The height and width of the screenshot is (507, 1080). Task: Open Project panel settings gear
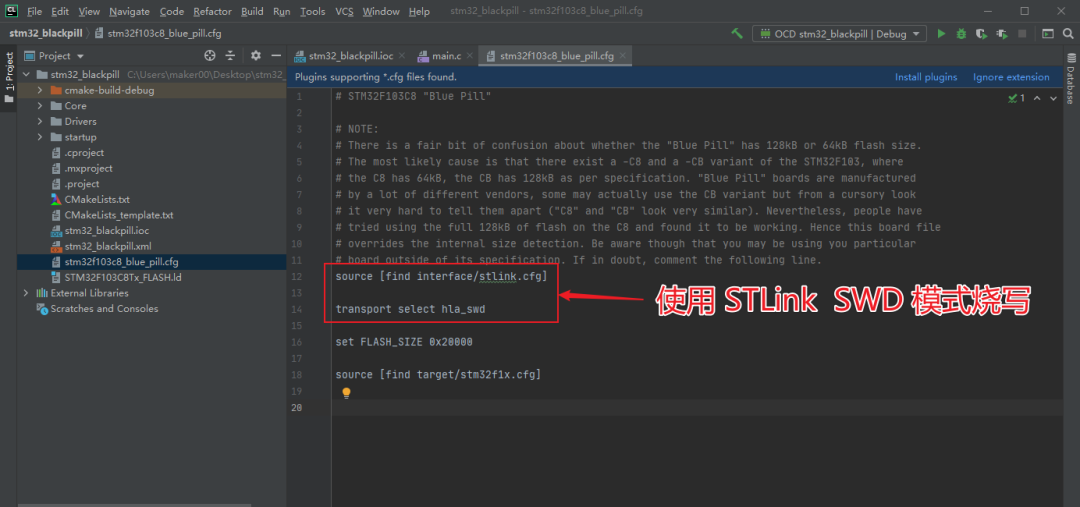tap(256, 56)
